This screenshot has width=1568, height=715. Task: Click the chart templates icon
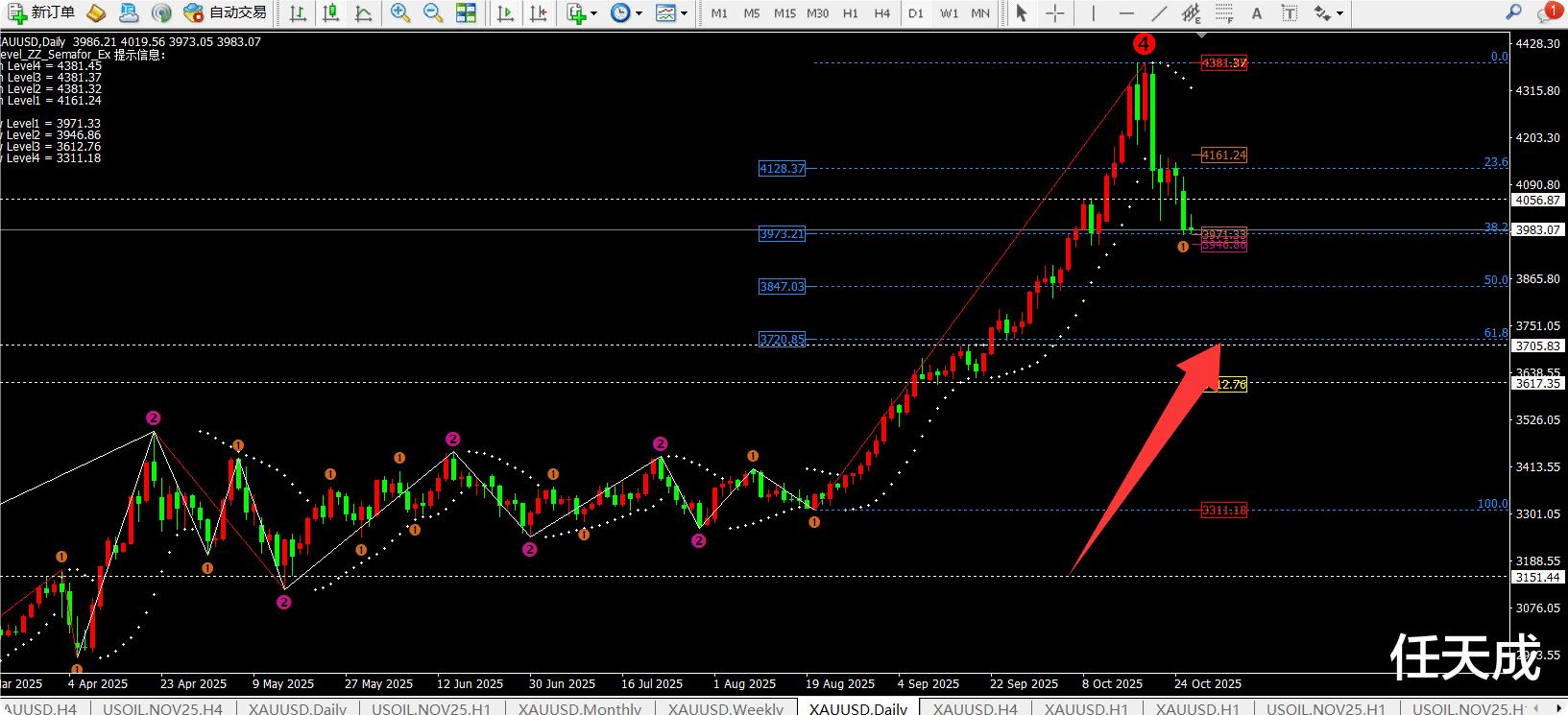[665, 12]
